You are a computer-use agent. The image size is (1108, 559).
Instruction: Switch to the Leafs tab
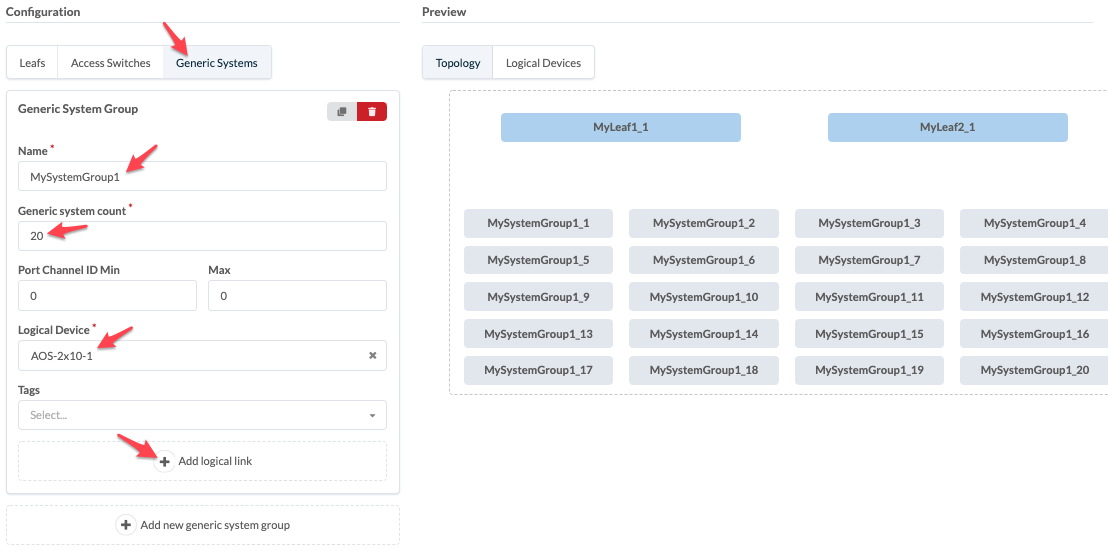pos(32,63)
